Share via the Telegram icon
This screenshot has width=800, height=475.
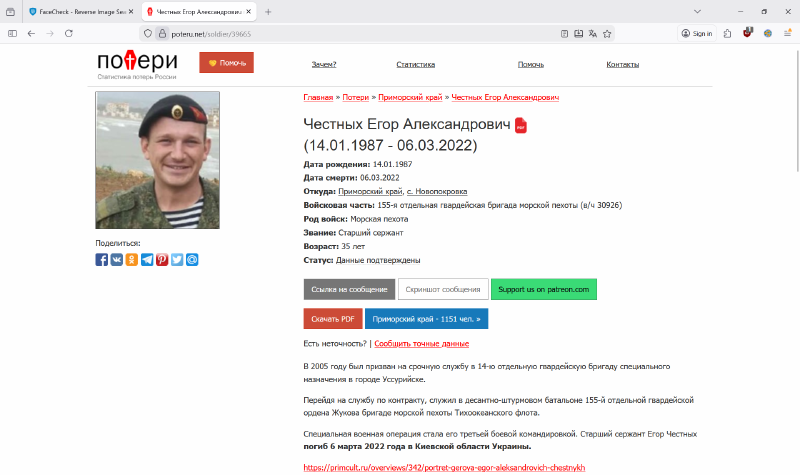147,260
